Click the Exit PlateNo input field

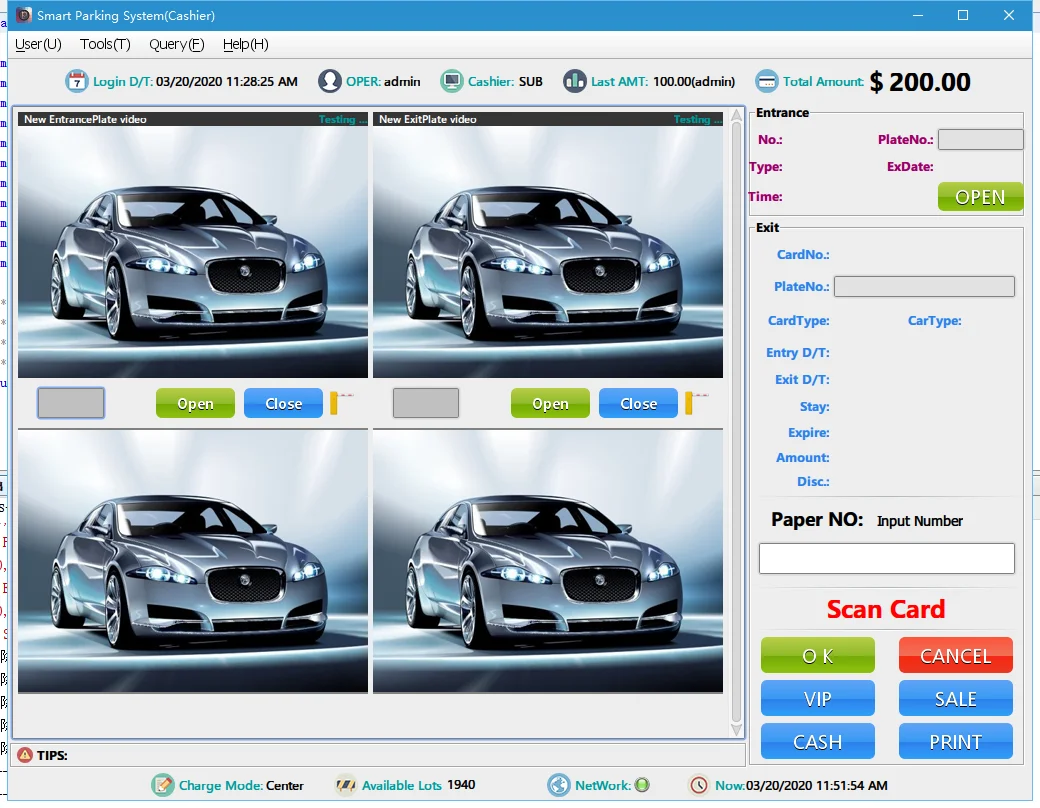(924, 287)
